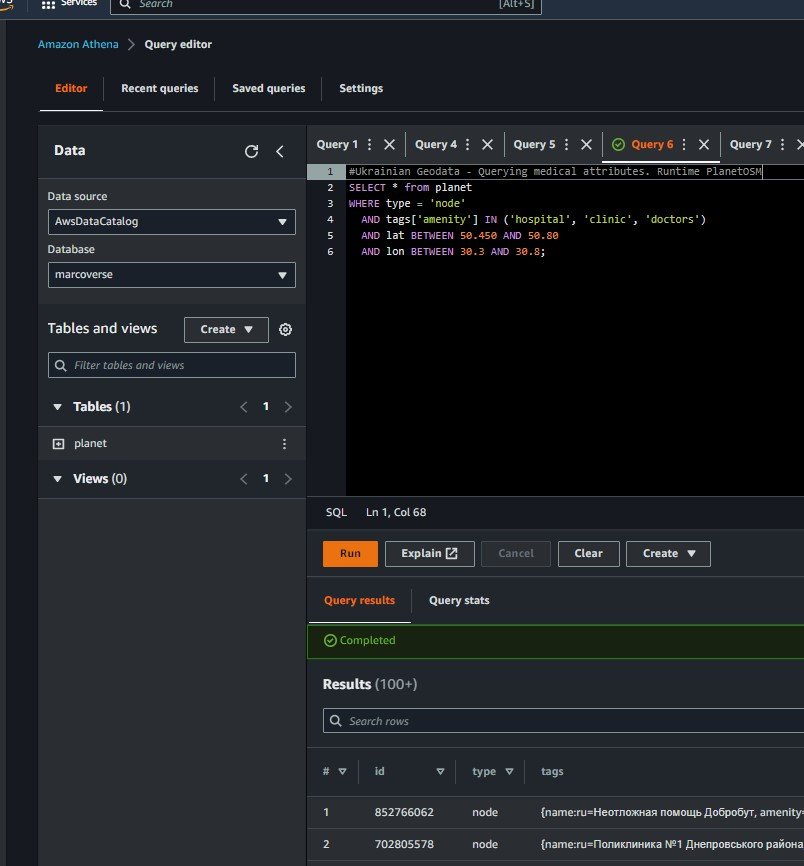Viewport: 804px width, 866px height.
Task: Close the Query 4 tab
Action: pyautogui.click(x=488, y=145)
